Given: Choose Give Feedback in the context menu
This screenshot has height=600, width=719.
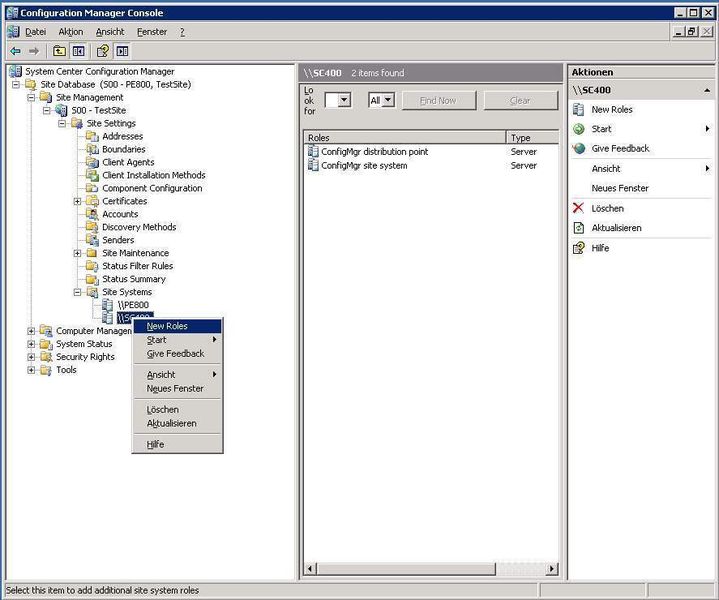Looking at the screenshot, I should tap(177, 354).
